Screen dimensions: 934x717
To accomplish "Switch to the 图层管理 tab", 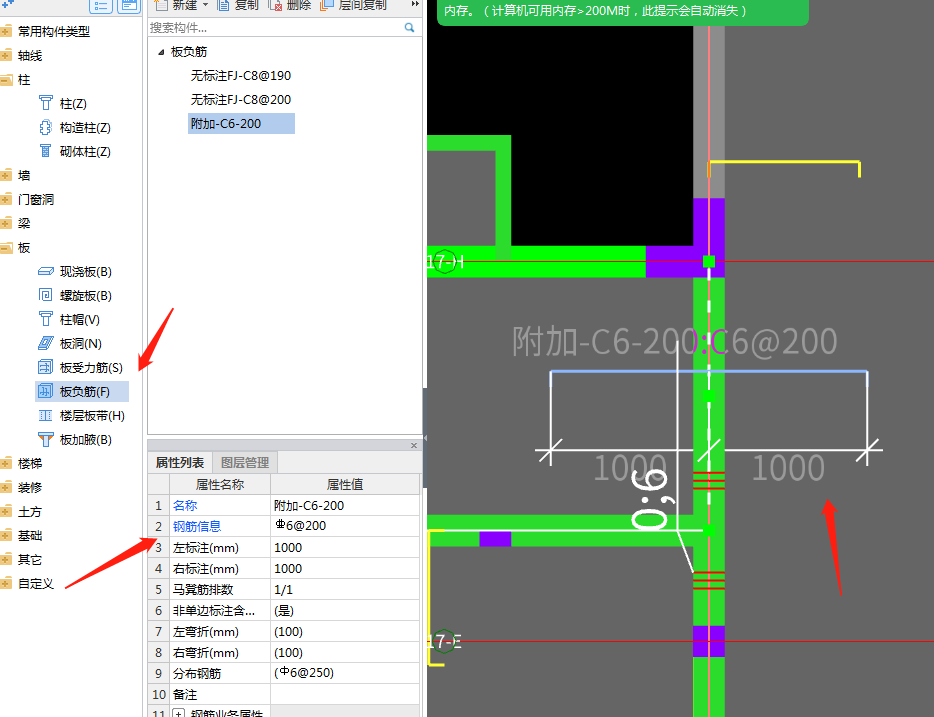I will click(x=245, y=463).
